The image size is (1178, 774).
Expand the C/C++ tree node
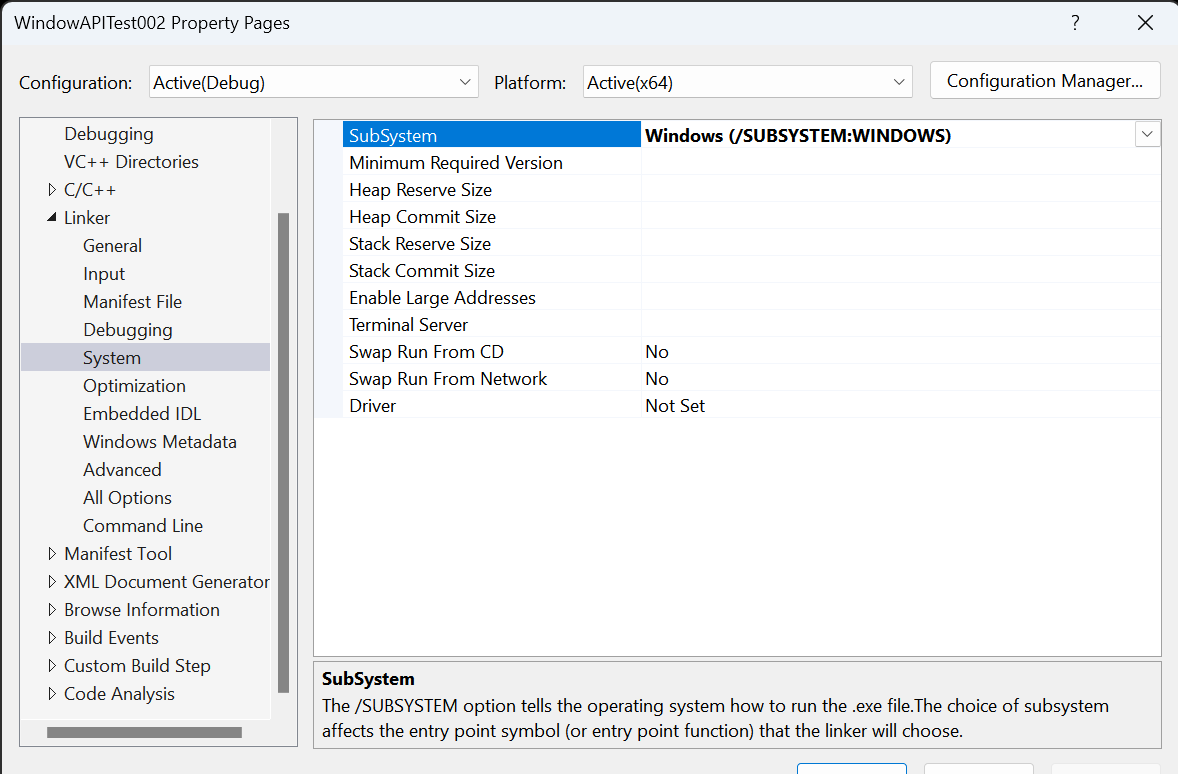click(x=53, y=189)
